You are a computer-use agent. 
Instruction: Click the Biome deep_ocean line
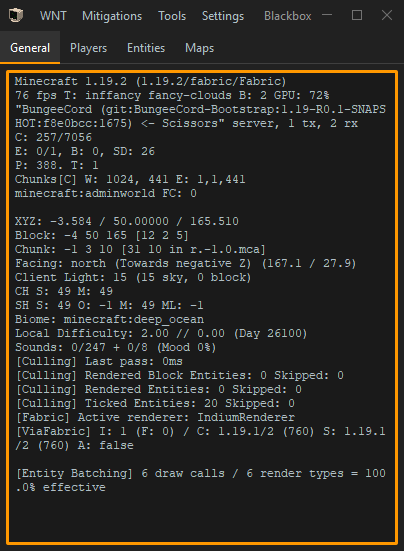pyautogui.click(x=109, y=319)
